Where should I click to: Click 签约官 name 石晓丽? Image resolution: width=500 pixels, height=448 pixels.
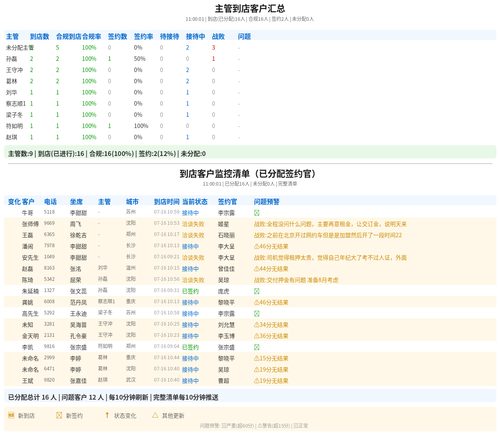(226, 235)
